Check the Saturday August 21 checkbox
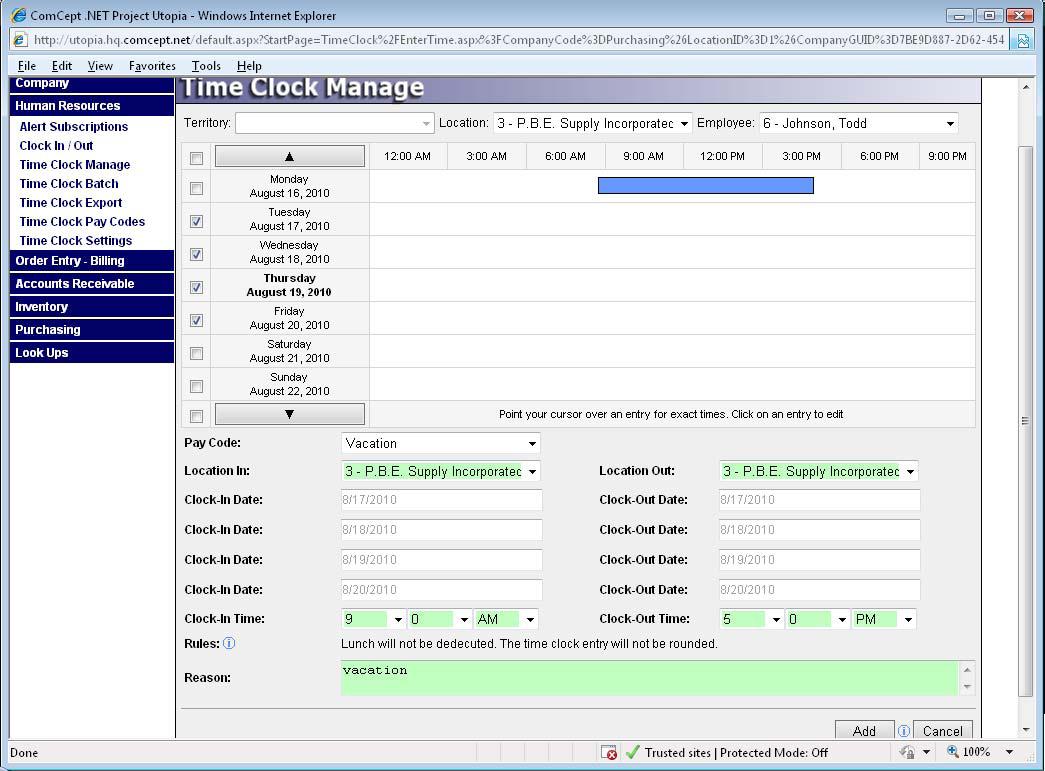Image resolution: width=1045 pixels, height=771 pixels. [x=196, y=353]
